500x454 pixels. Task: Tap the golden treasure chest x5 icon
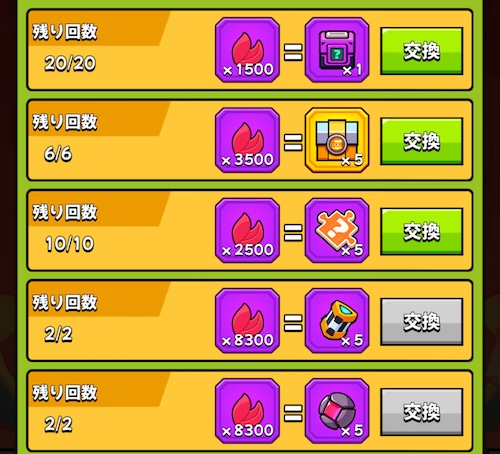[337, 140]
